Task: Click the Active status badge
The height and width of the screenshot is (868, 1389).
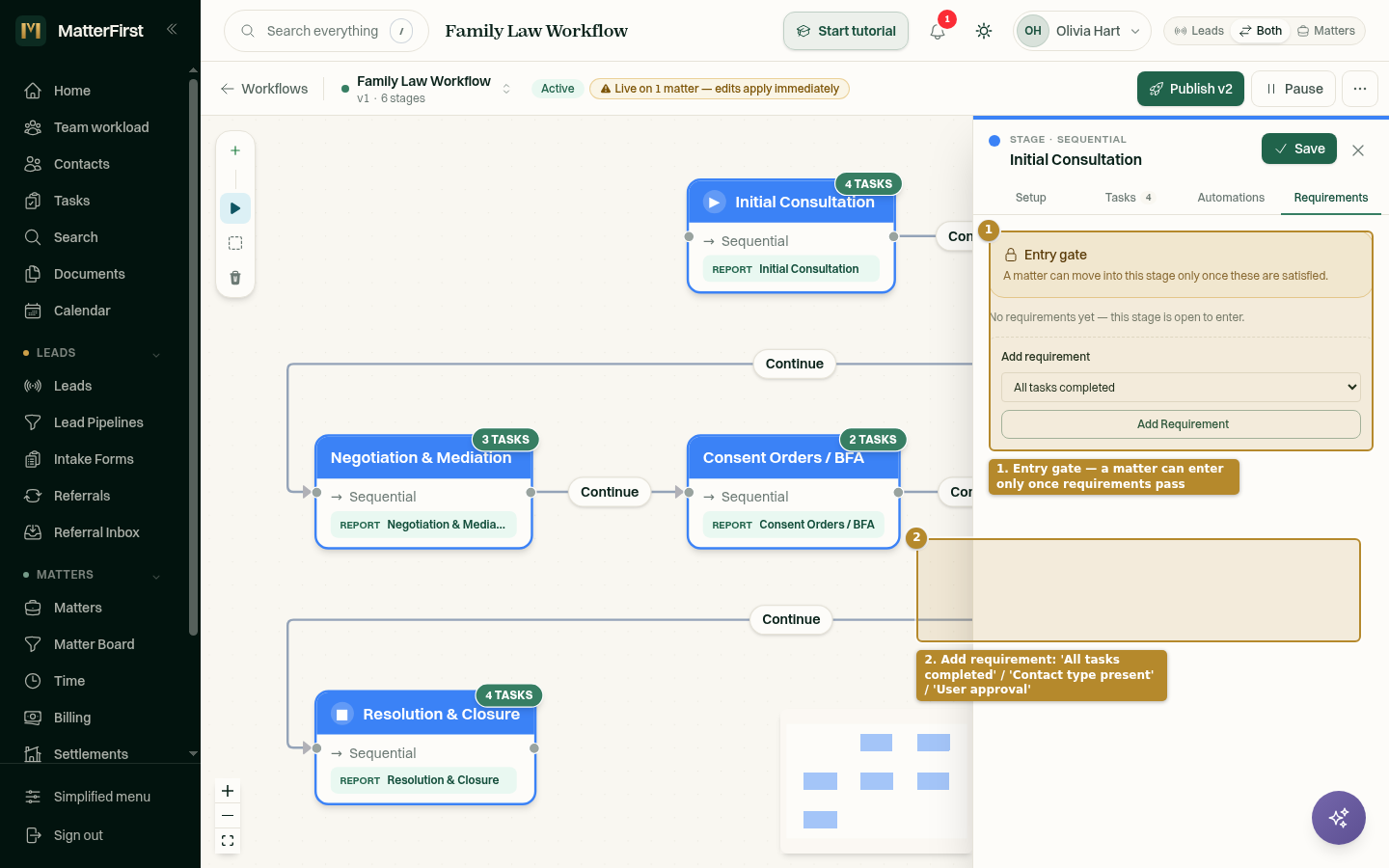Action: (558, 89)
